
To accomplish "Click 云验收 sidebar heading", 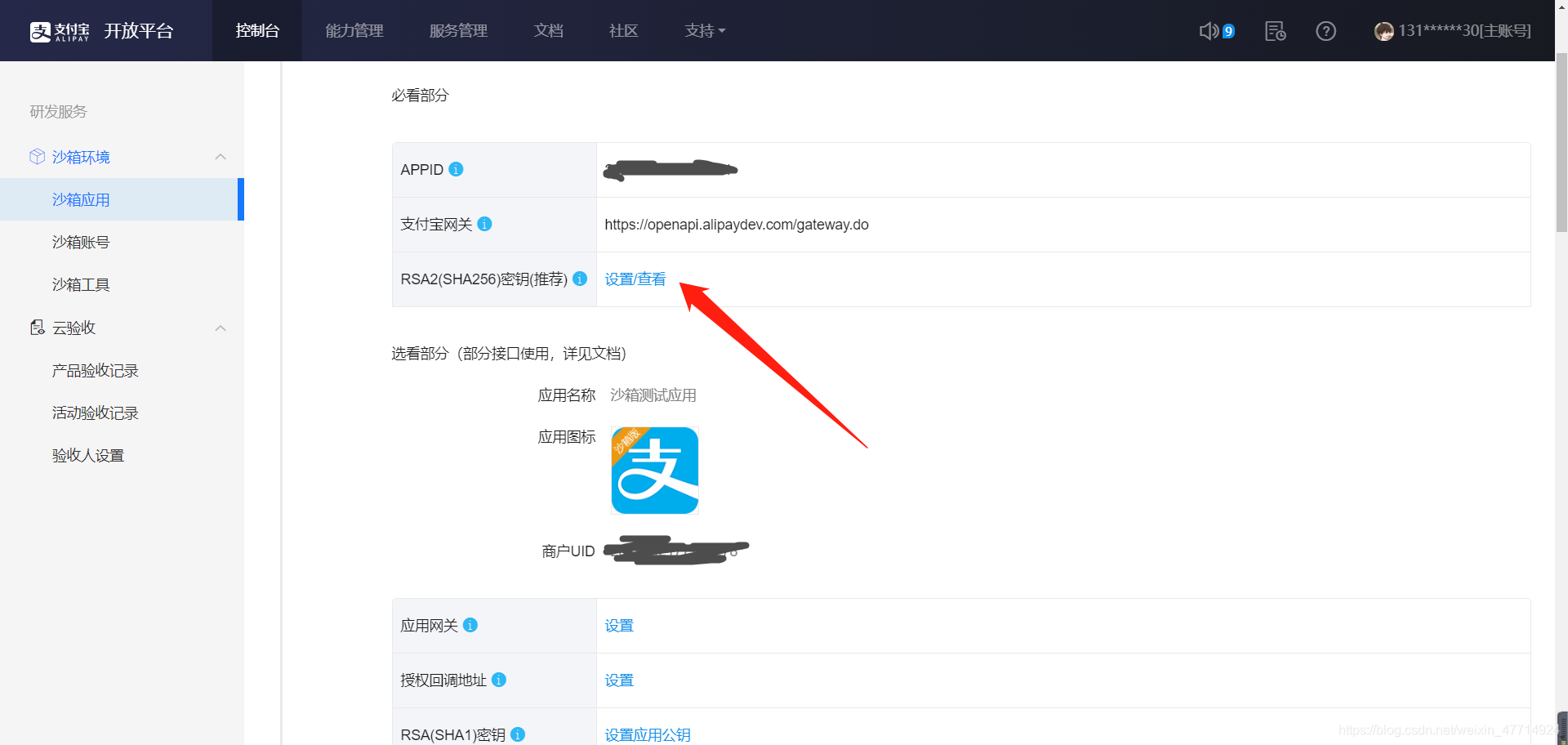I will pyautogui.click(x=73, y=328).
